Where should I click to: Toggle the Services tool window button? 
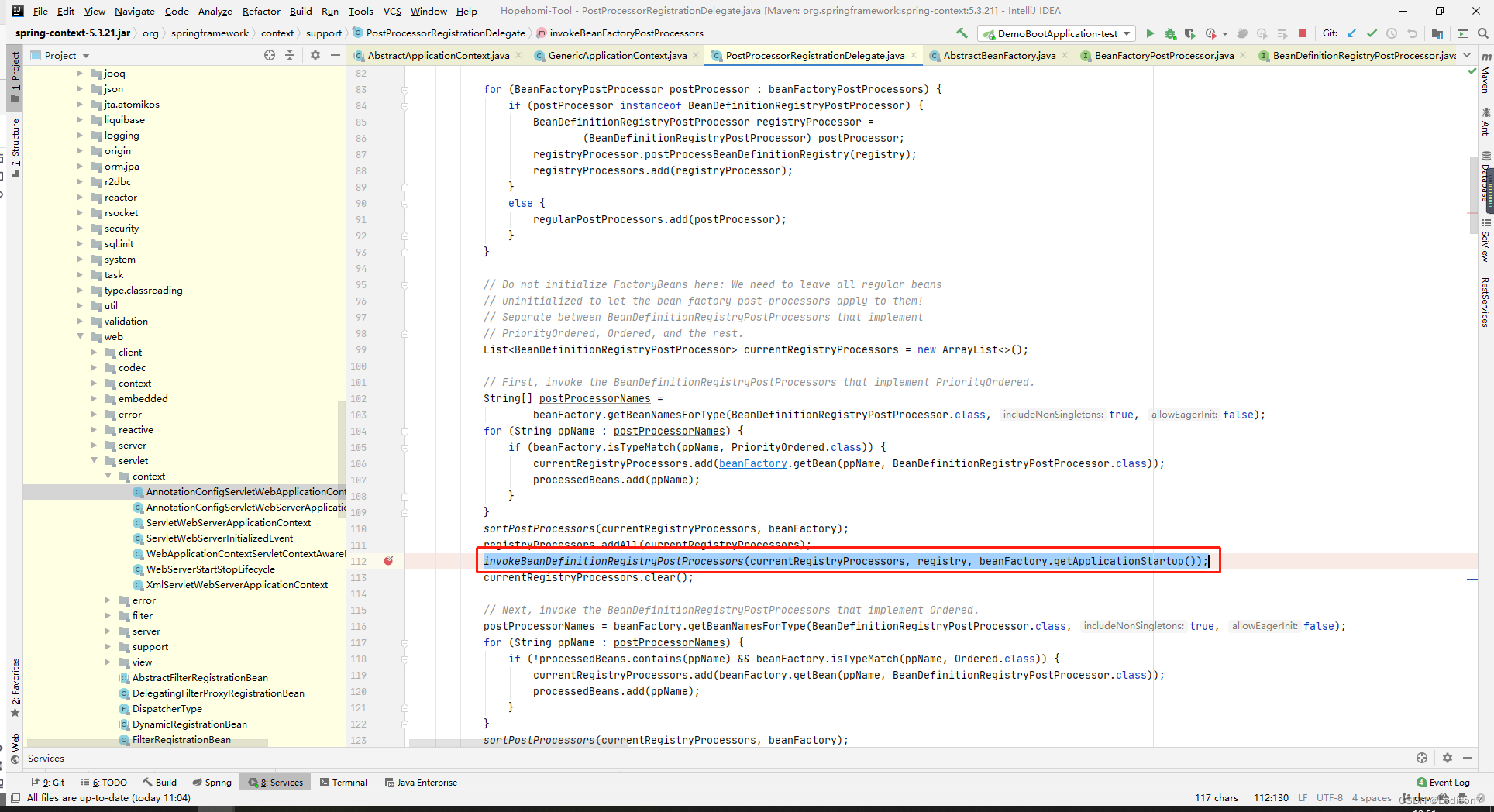276,783
